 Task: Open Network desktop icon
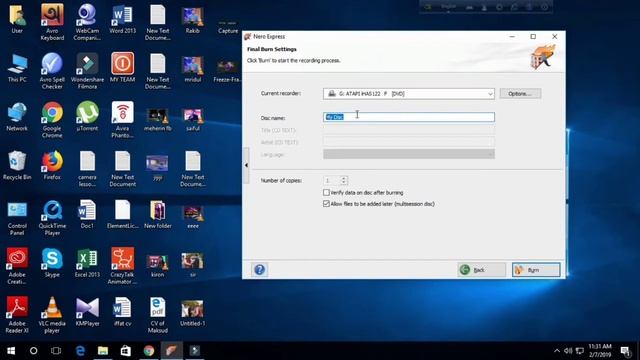point(17,116)
